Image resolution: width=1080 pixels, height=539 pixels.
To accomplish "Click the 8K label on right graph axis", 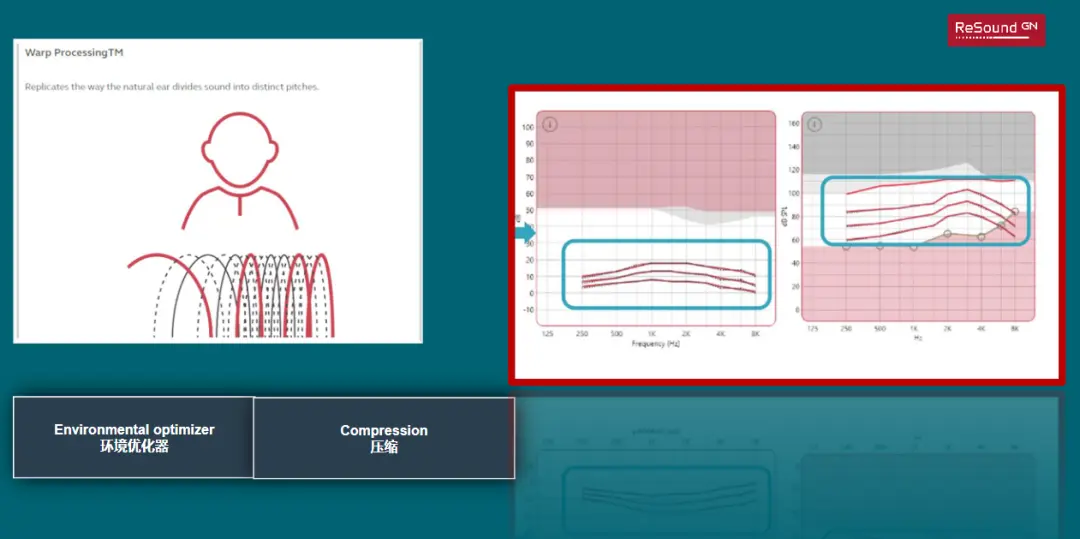I will 1014,327.
